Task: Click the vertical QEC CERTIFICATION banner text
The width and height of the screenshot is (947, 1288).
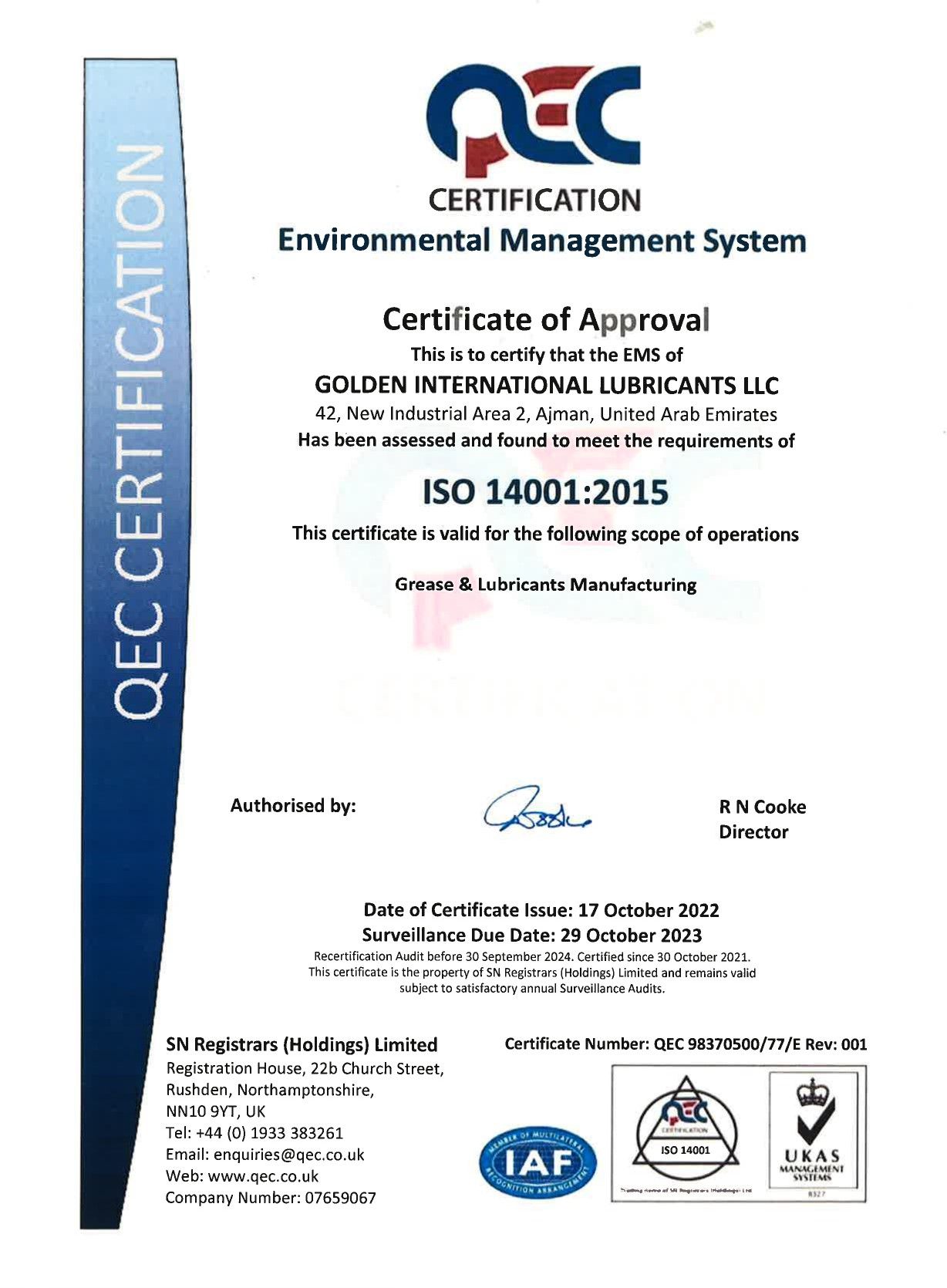Action: [x=139, y=432]
